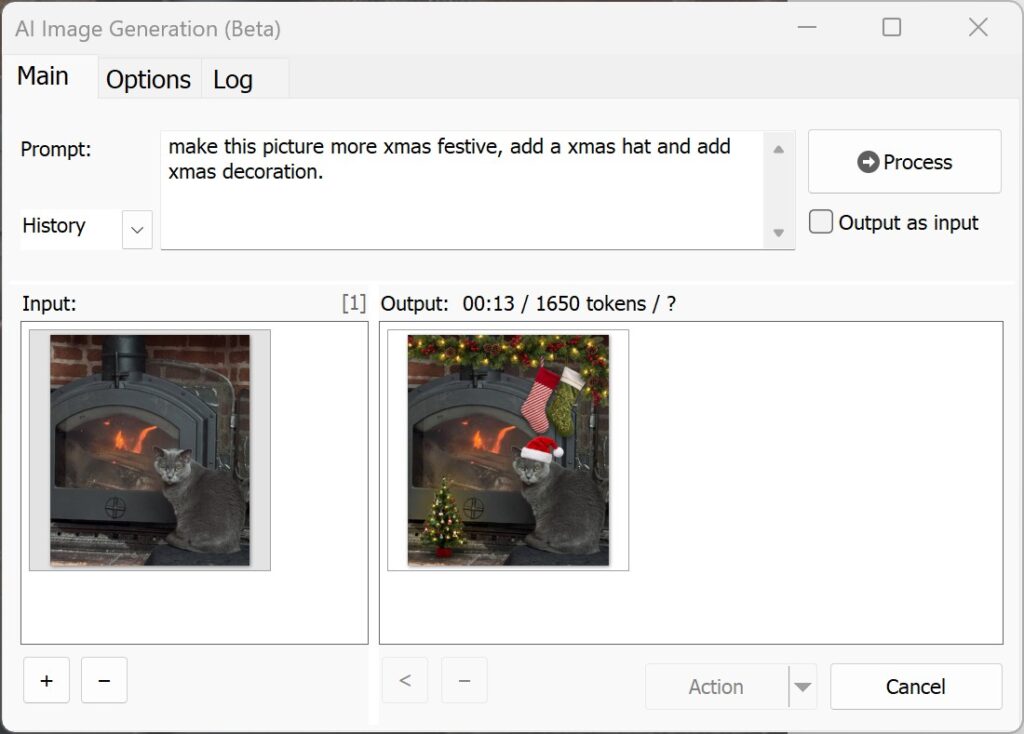
Task: Maximize the AI Image Generation window
Action: click(x=892, y=28)
